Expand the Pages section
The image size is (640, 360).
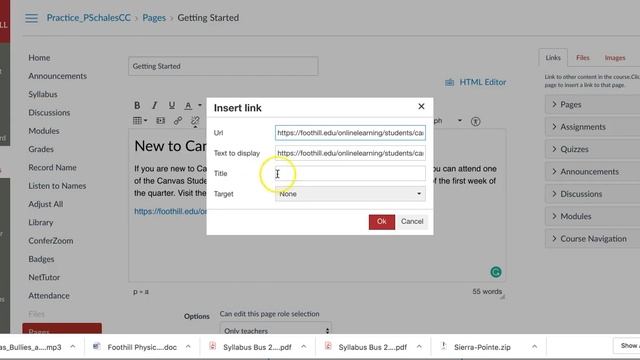tap(592, 104)
